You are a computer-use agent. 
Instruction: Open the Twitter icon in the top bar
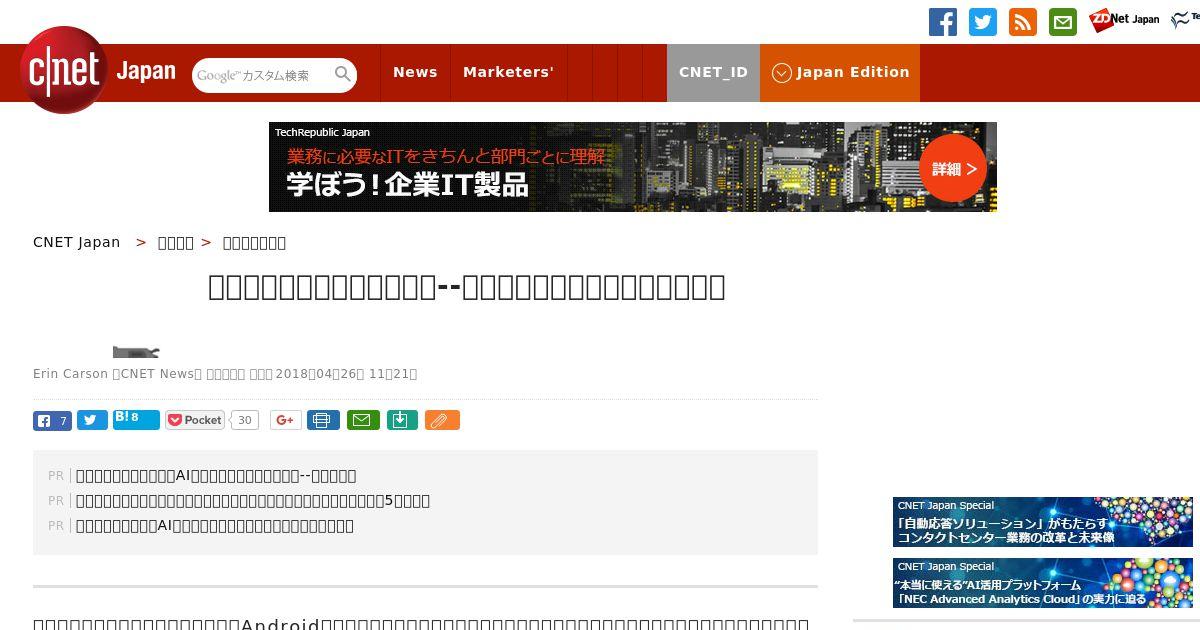point(983,22)
